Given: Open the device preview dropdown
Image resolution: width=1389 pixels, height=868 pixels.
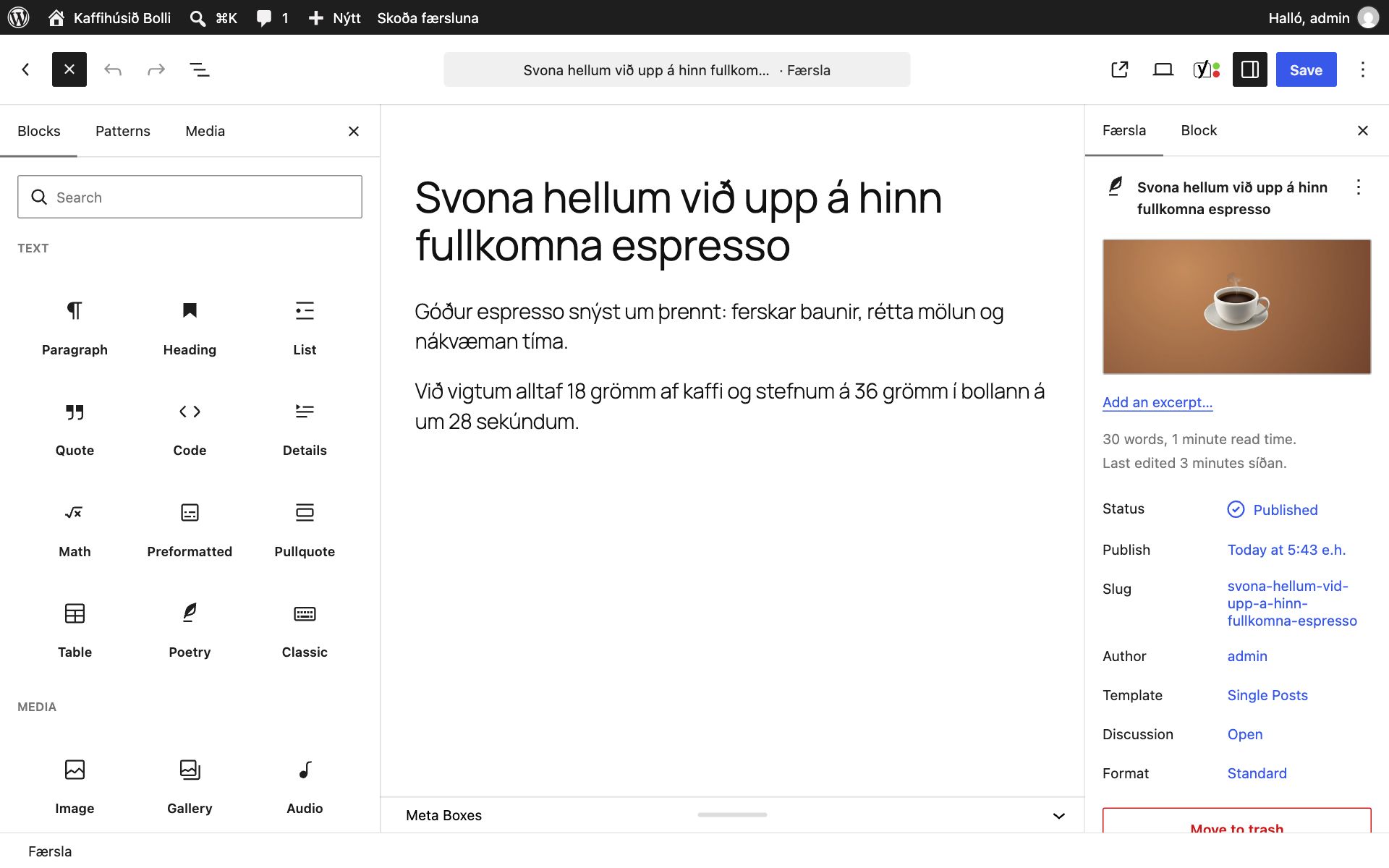Looking at the screenshot, I should (x=1163, y=69).
